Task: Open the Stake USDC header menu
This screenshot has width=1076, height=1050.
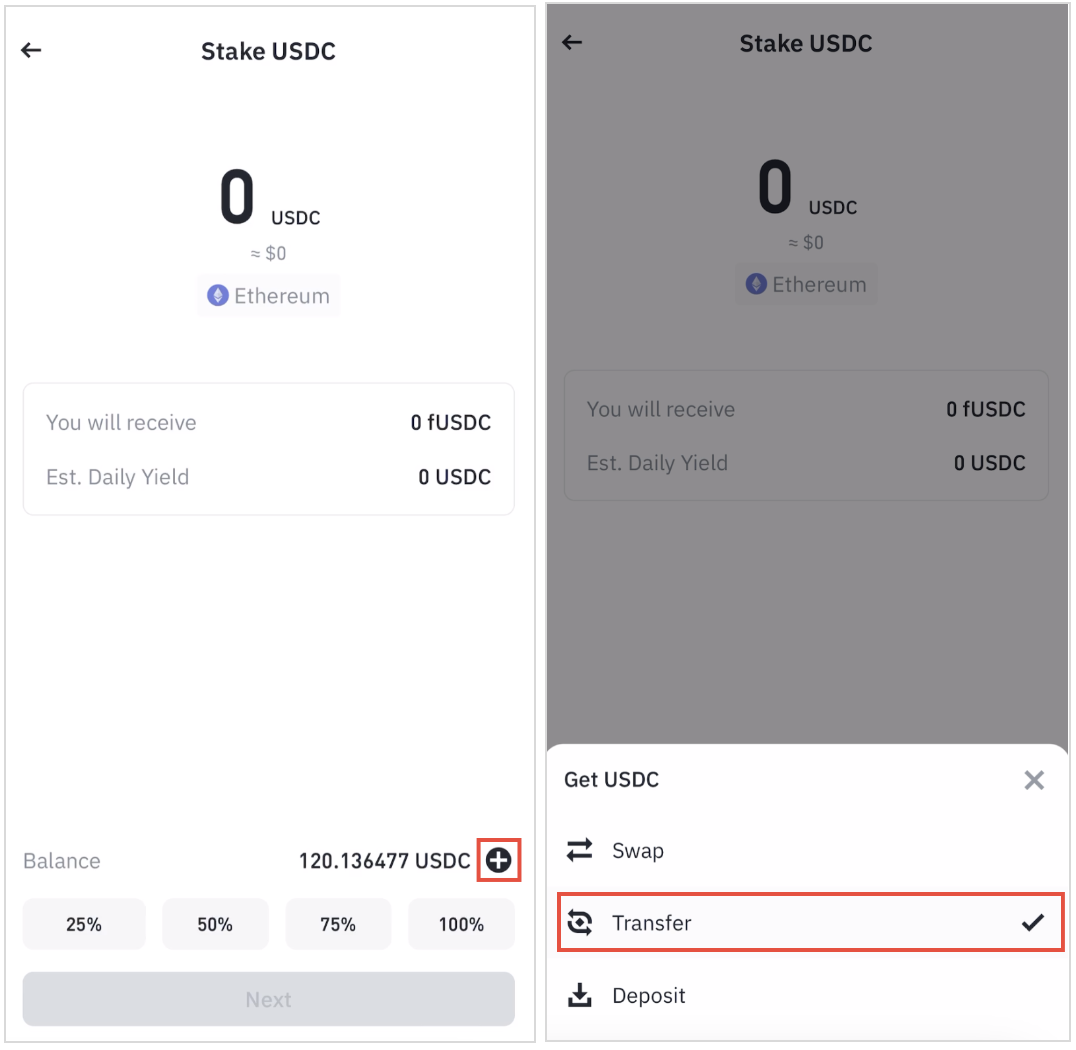Action: (268, 51)
